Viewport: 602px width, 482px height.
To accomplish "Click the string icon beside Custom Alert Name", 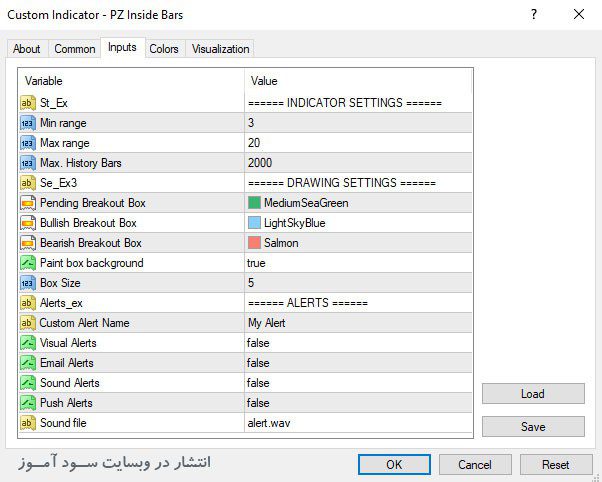I will [x=28, y=323].
